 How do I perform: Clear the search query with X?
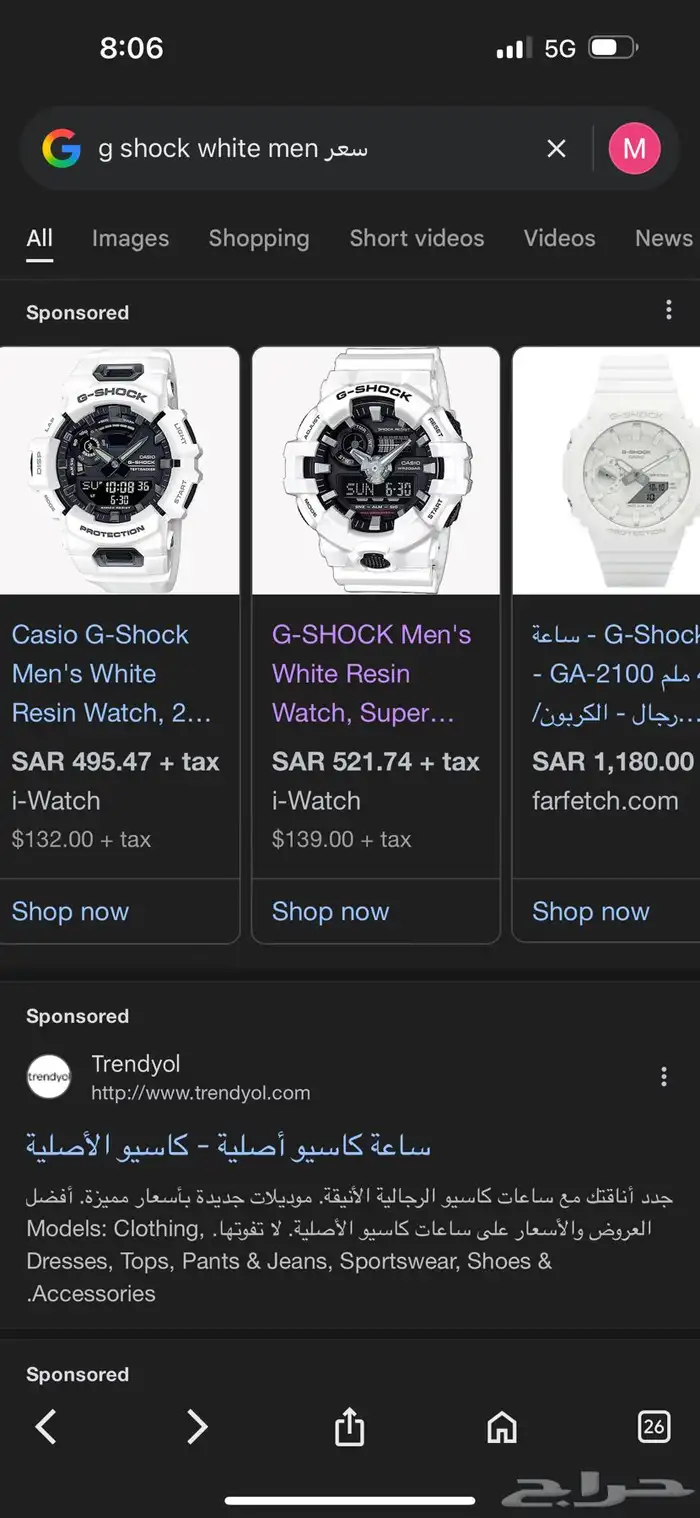[556, 149]
